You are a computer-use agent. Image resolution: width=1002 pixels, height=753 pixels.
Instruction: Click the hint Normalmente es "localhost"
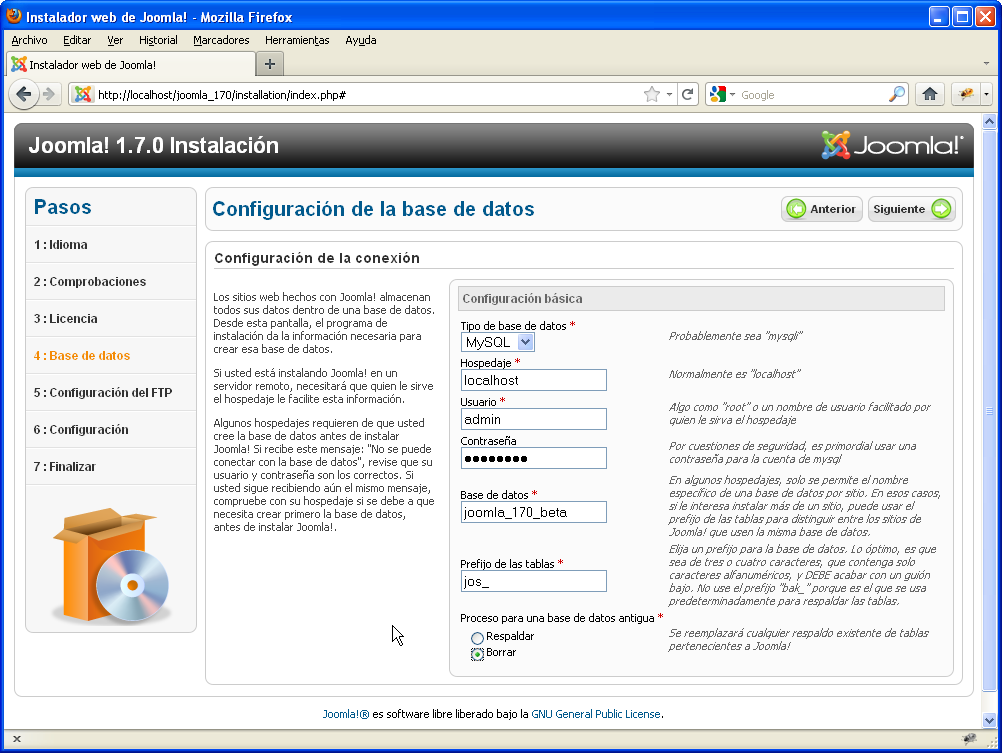[x=734, y=374]
